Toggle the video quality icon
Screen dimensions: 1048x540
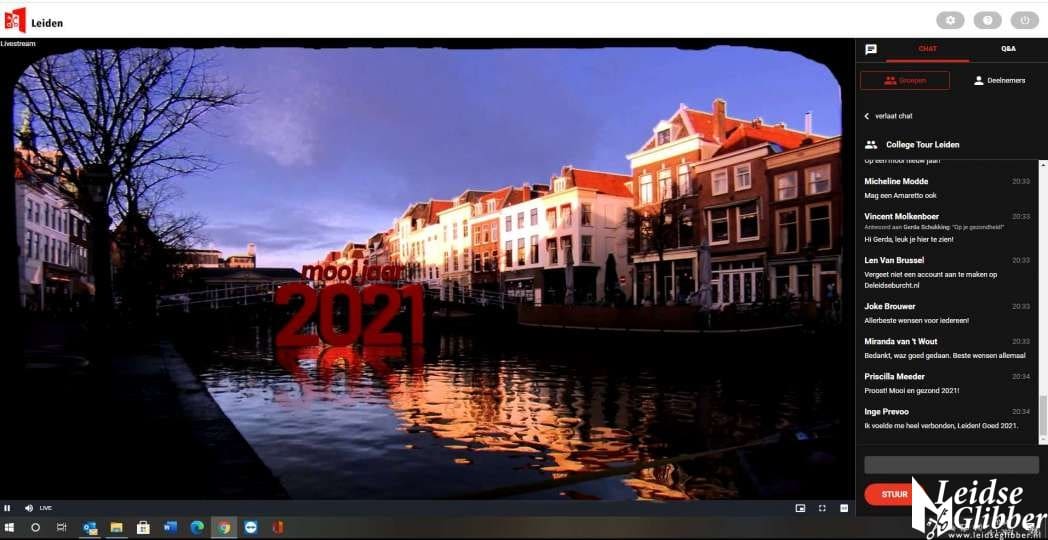point(844,508)
